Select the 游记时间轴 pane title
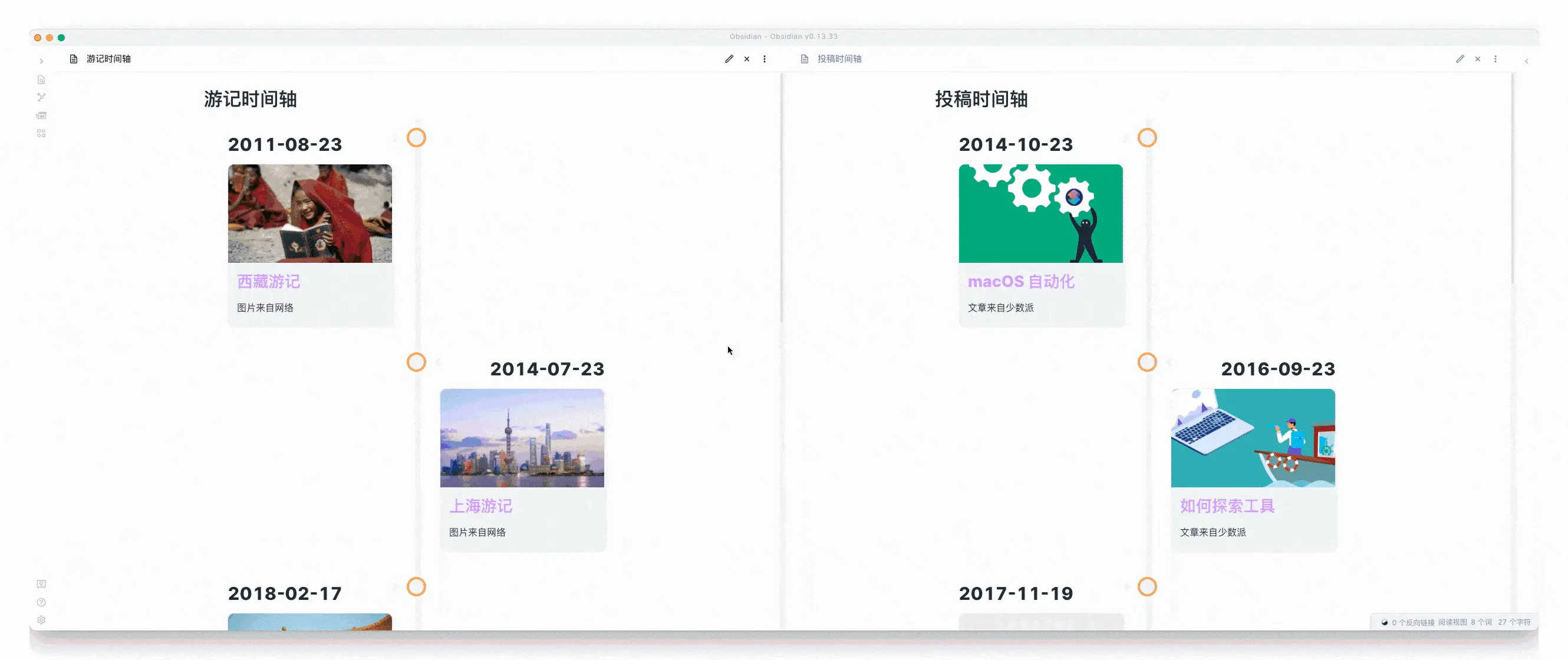 pos(108,59)
